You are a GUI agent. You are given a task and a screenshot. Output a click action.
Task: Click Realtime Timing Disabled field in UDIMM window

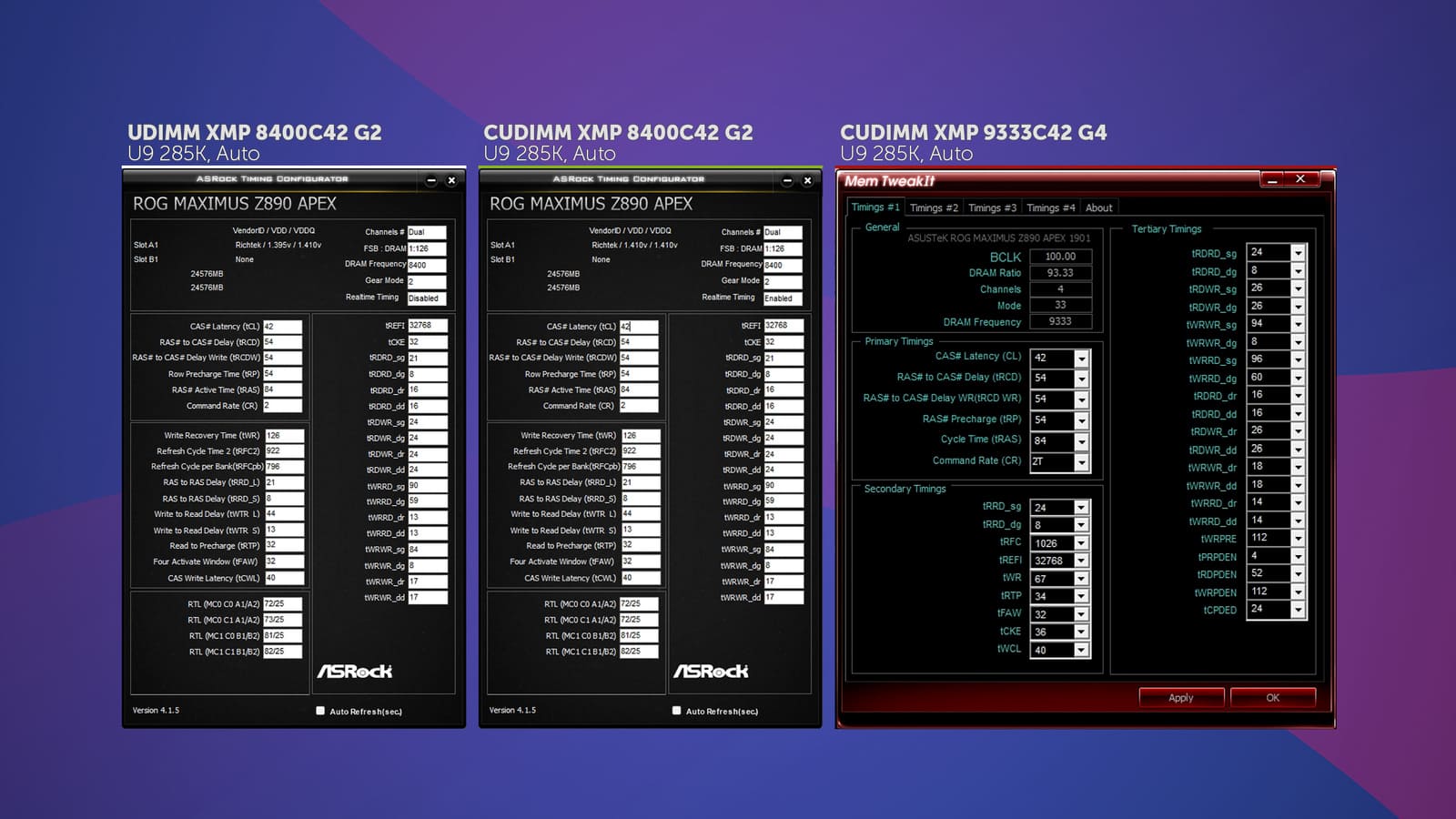pyautogui.click(x=427, y=298)
